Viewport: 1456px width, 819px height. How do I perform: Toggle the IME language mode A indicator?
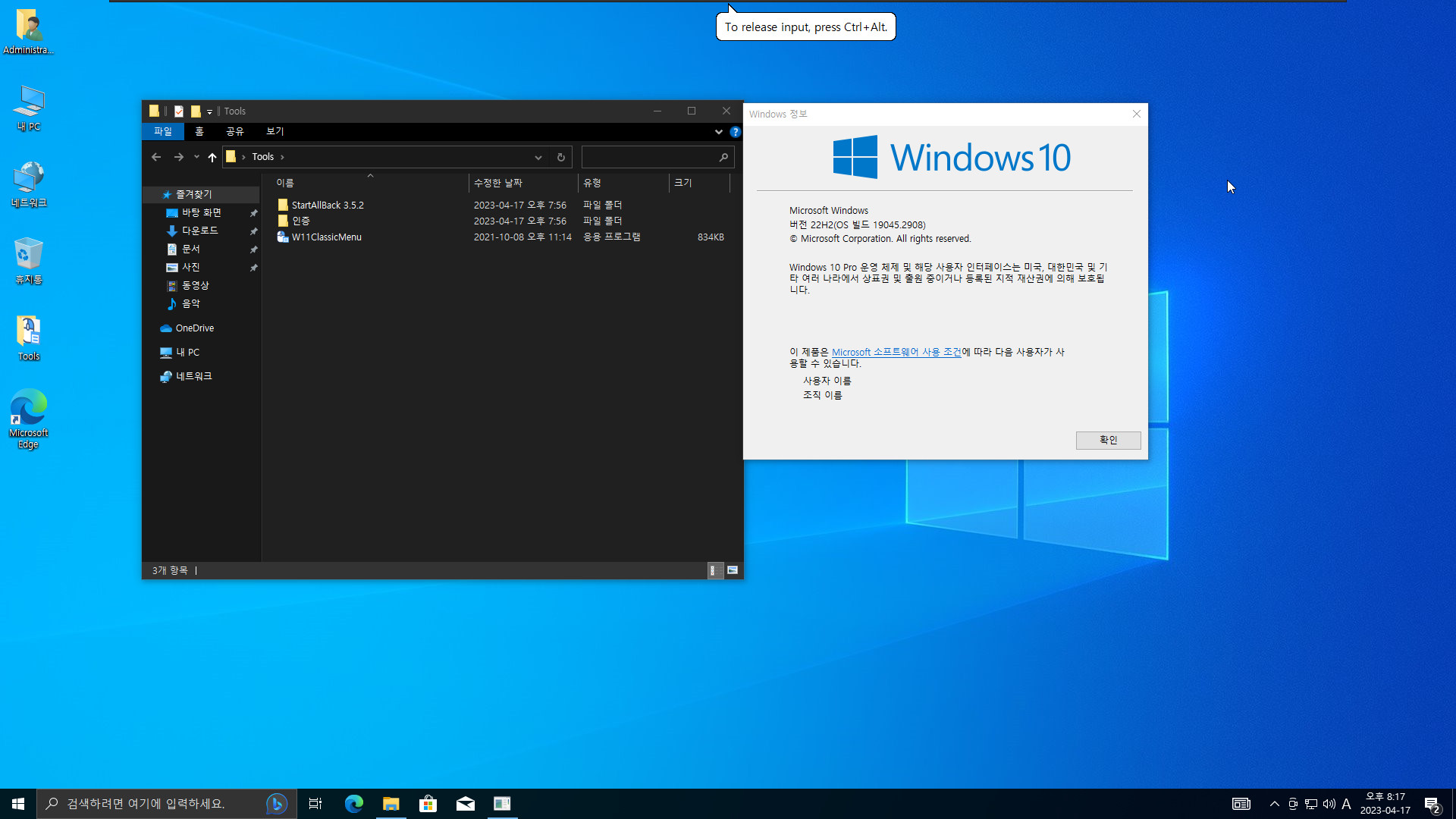1347,804
